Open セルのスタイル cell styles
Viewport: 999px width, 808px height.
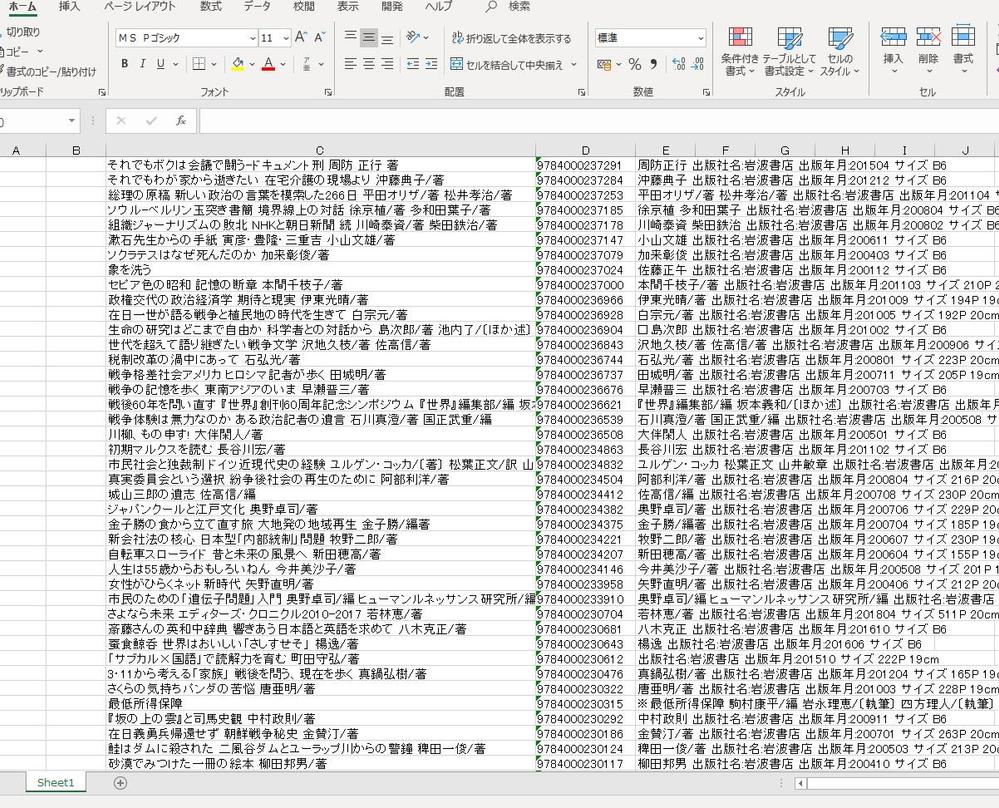[840, 52]
